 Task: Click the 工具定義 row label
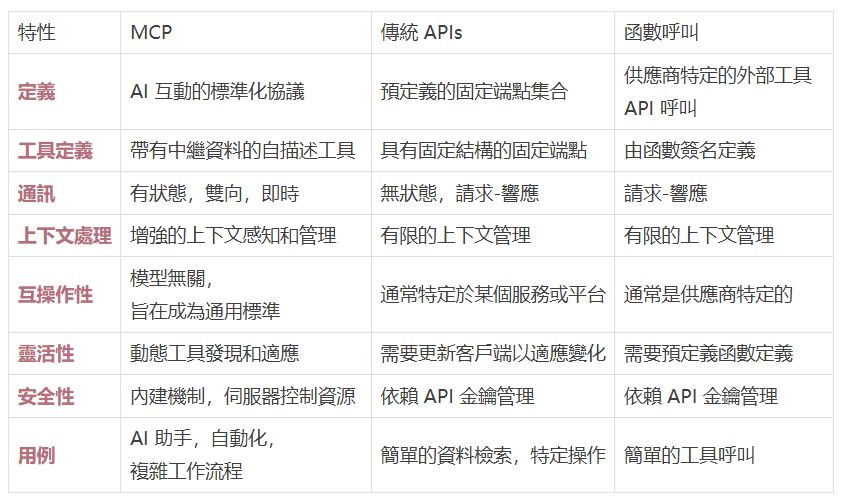[55, 151]
